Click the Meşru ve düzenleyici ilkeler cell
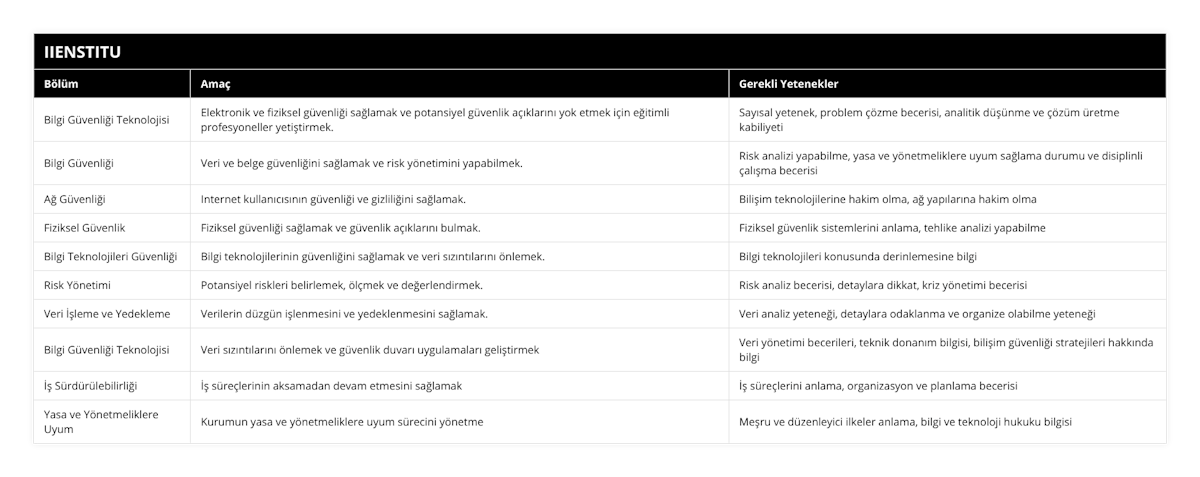Screen dimensions: 1200x477 click(x=905, y=421)
